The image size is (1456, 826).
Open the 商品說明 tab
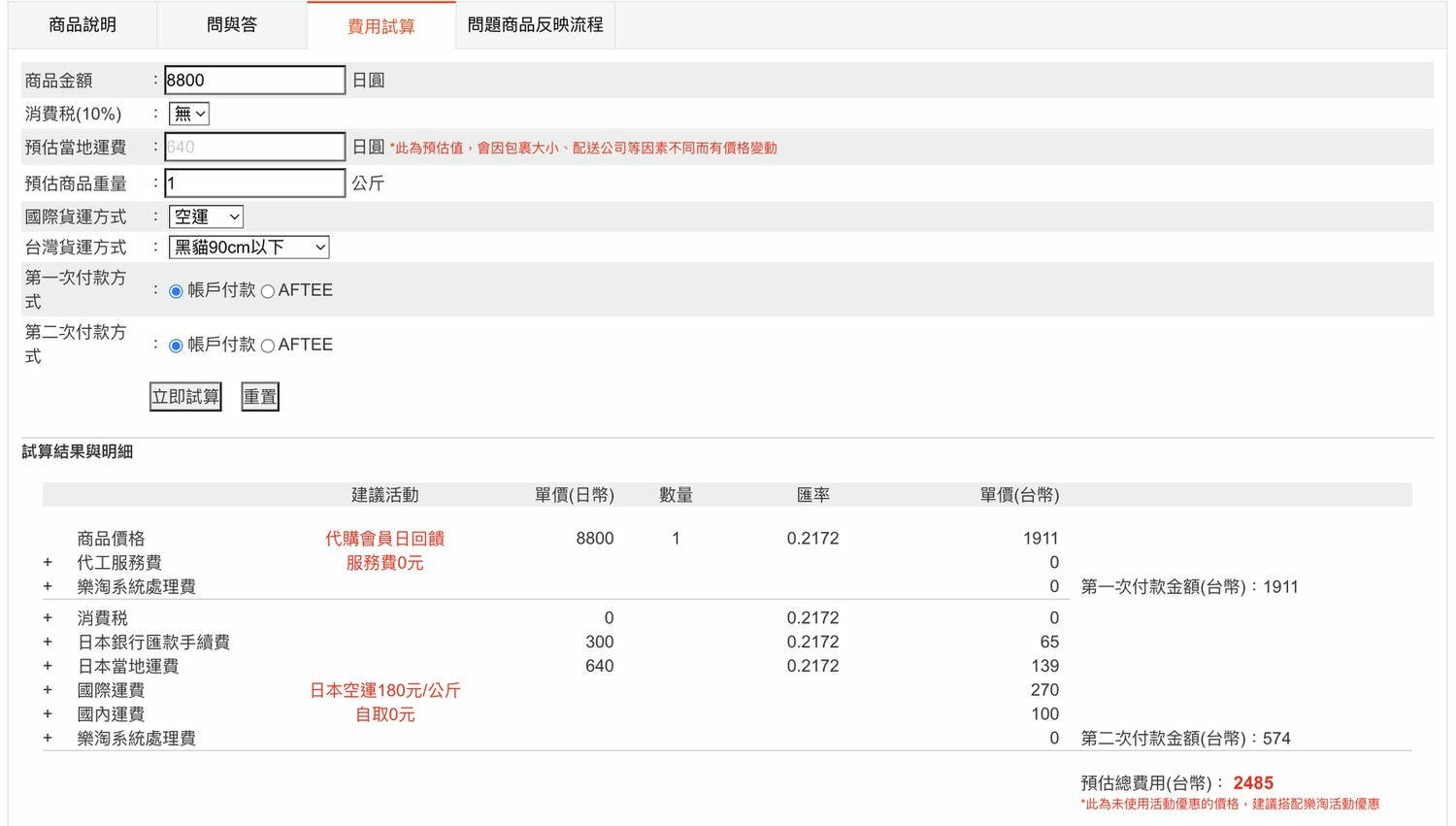[x=83, y=25]
